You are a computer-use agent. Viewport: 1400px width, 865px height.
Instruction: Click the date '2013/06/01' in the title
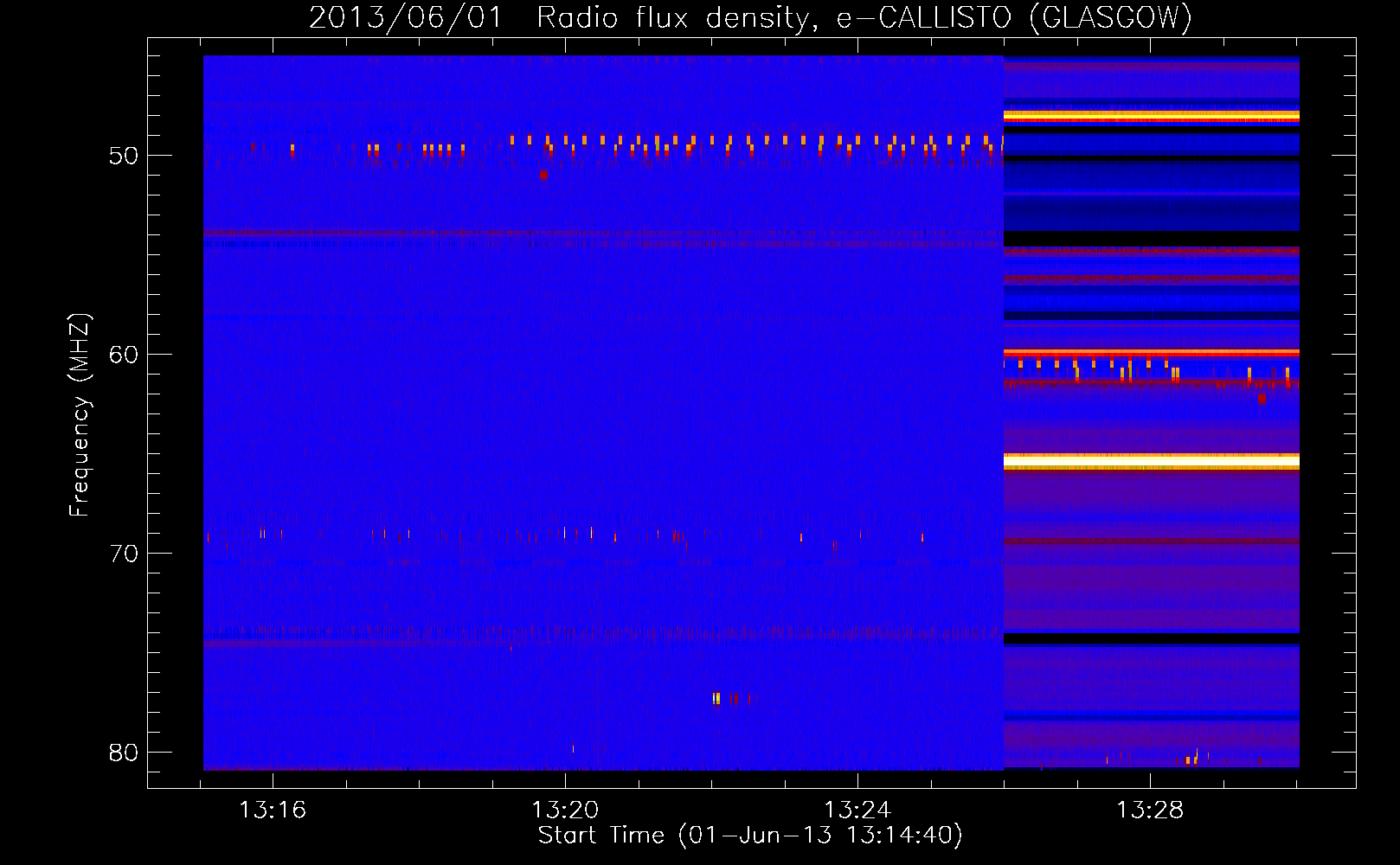(x=406, y=17)
